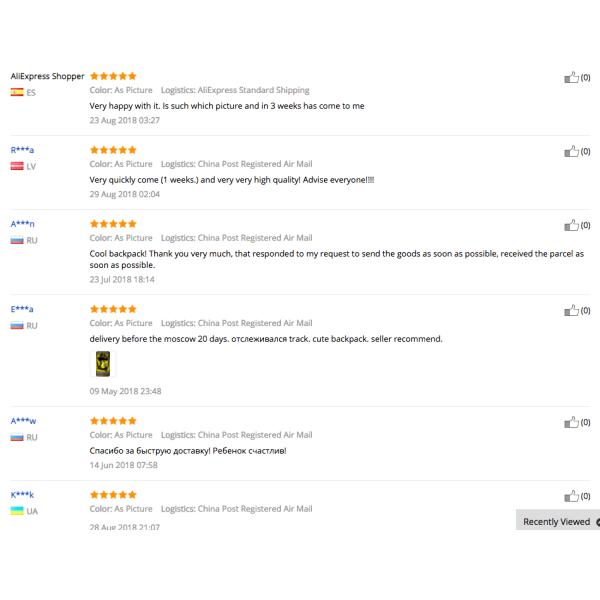The image size is (600, 600).
Task: Click the star rating on AliExpress Shopper review
Action: point(113,76)
